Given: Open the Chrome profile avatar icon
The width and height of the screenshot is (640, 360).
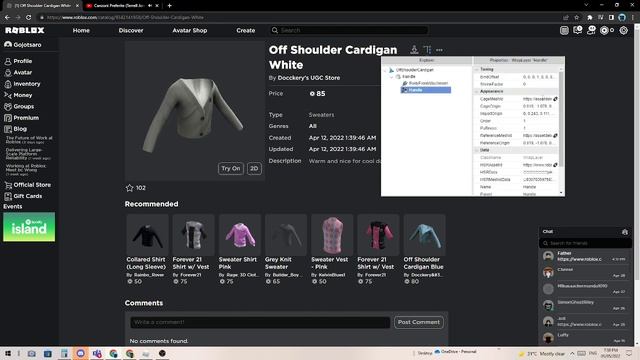Looking at the screenshot, I should (x=622, y=18).
